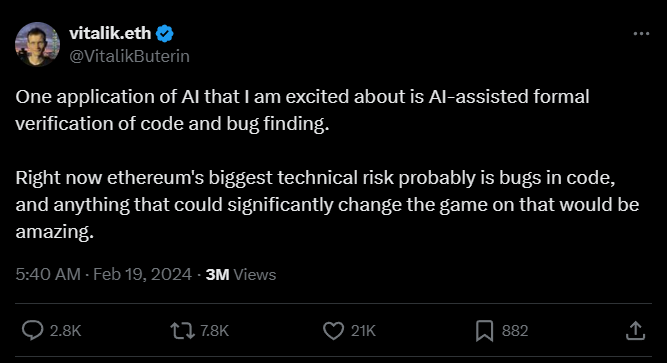Click the blue verified checkmark badge

tap(165, 34)
